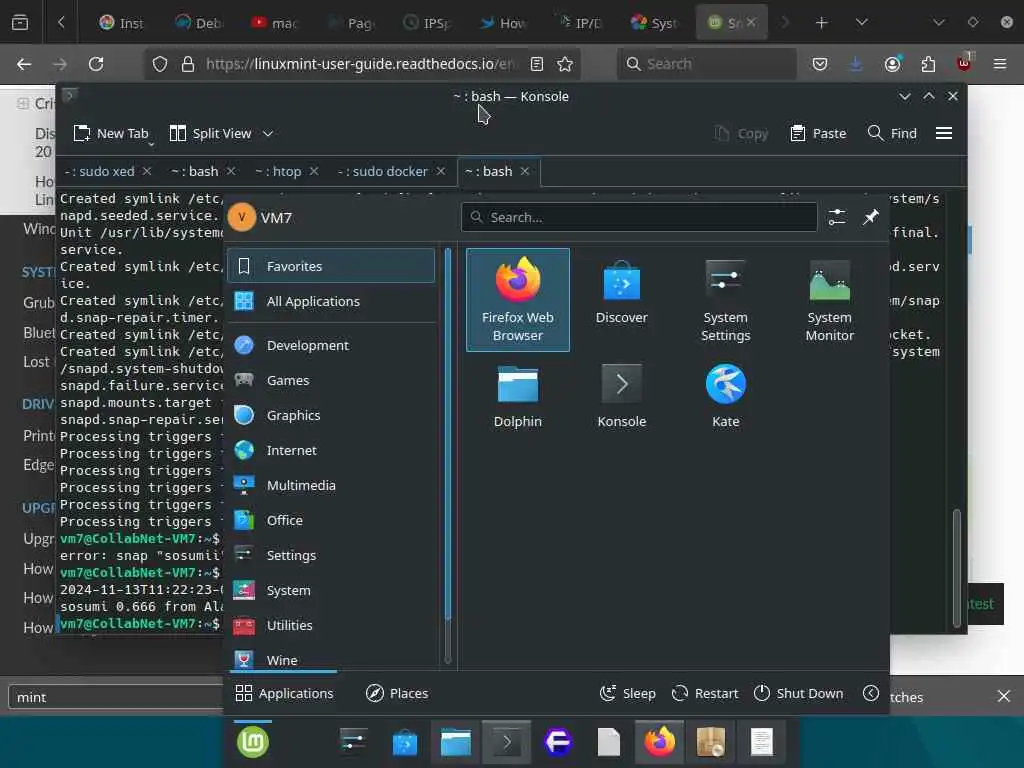
Task: Close the sudo xed Konsole tab
Action: (147, 171)
